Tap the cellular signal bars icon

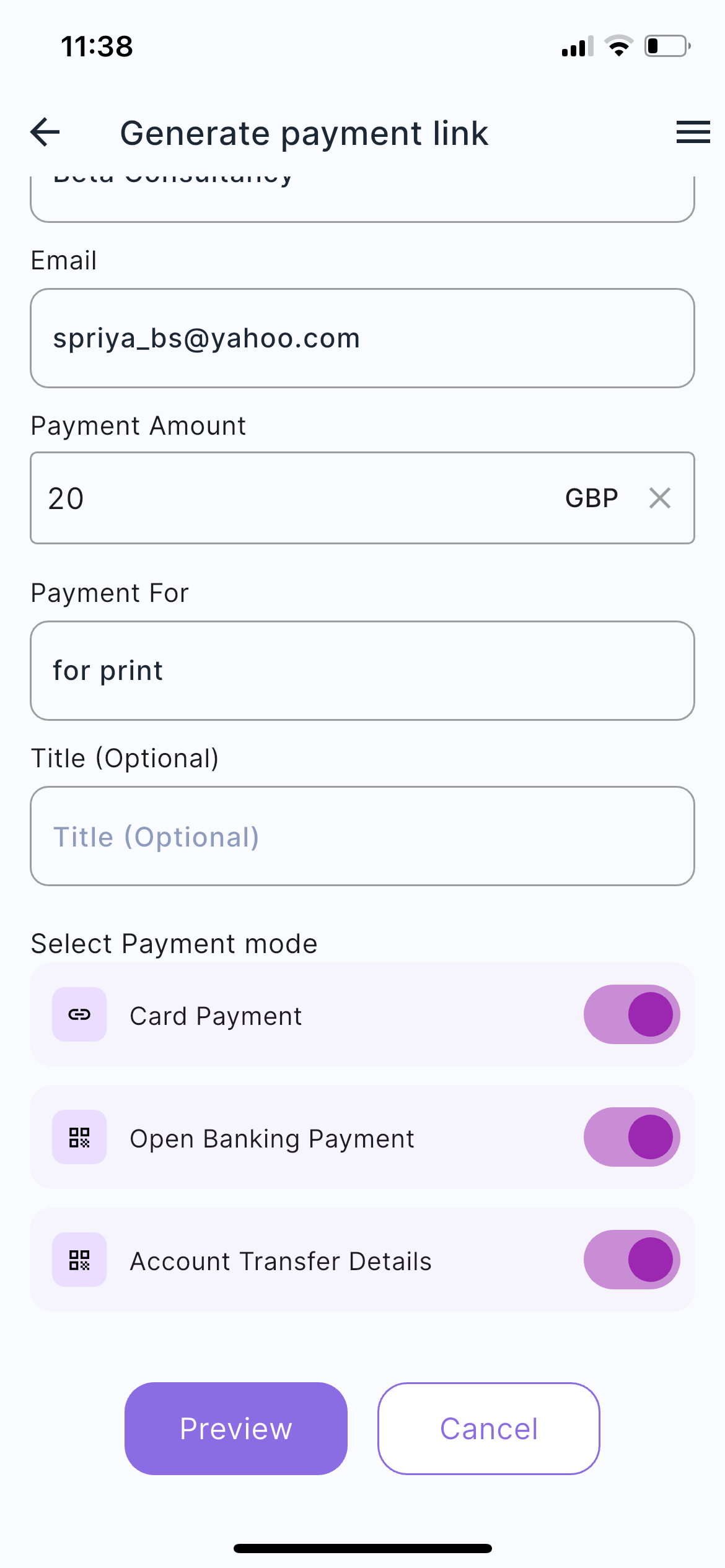coord(577,46)
